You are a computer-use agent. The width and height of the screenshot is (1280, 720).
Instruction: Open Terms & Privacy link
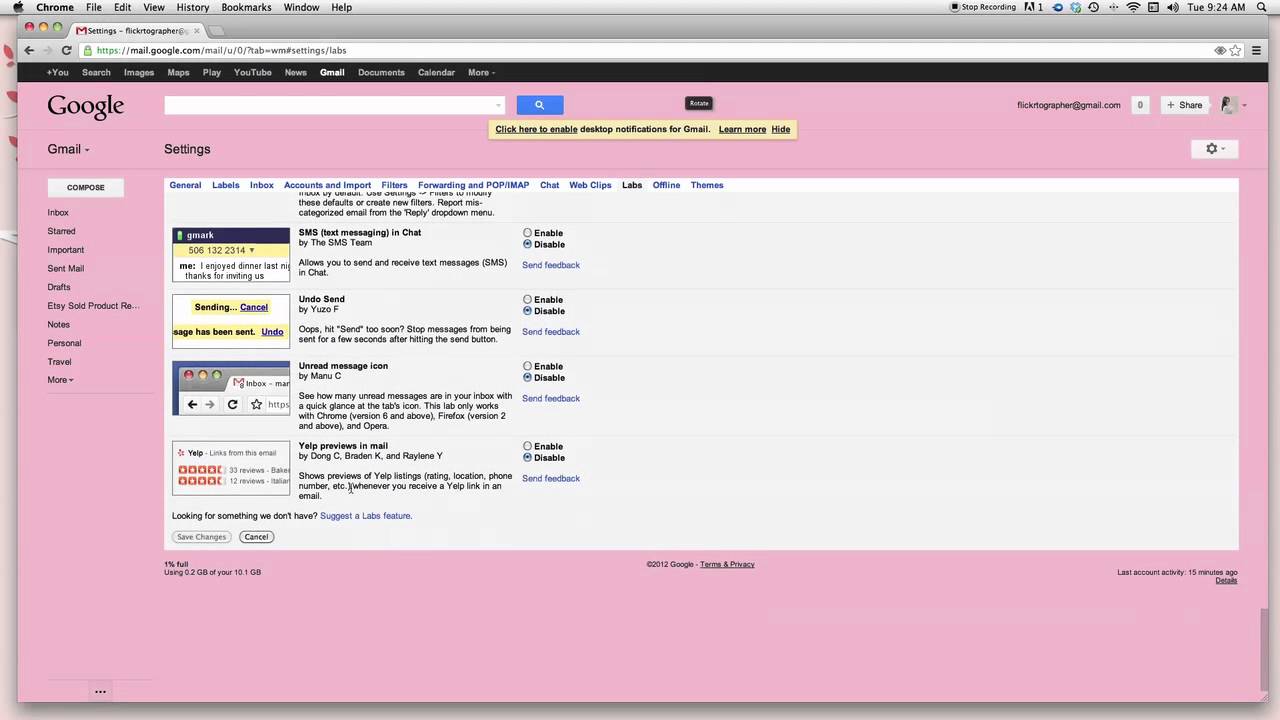tap(727, 564)
